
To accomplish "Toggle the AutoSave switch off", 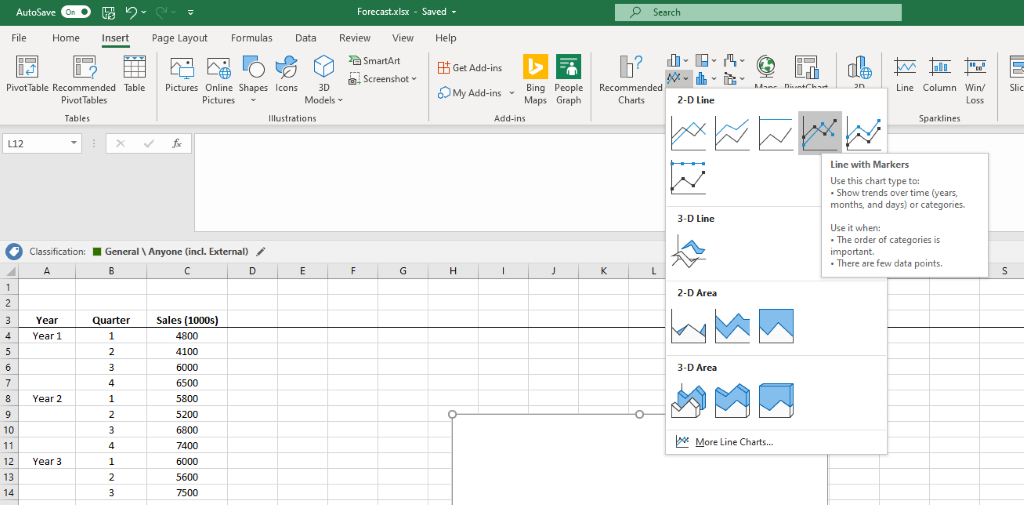I will coord(76,12).
